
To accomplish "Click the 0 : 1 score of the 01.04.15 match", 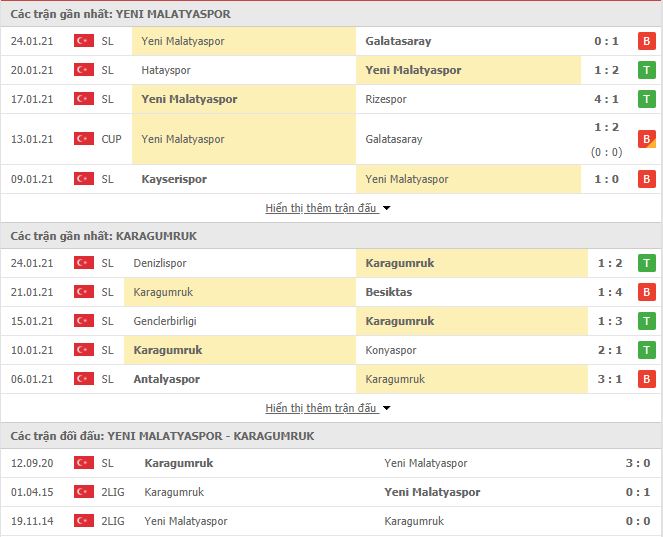I will (638, 492).
